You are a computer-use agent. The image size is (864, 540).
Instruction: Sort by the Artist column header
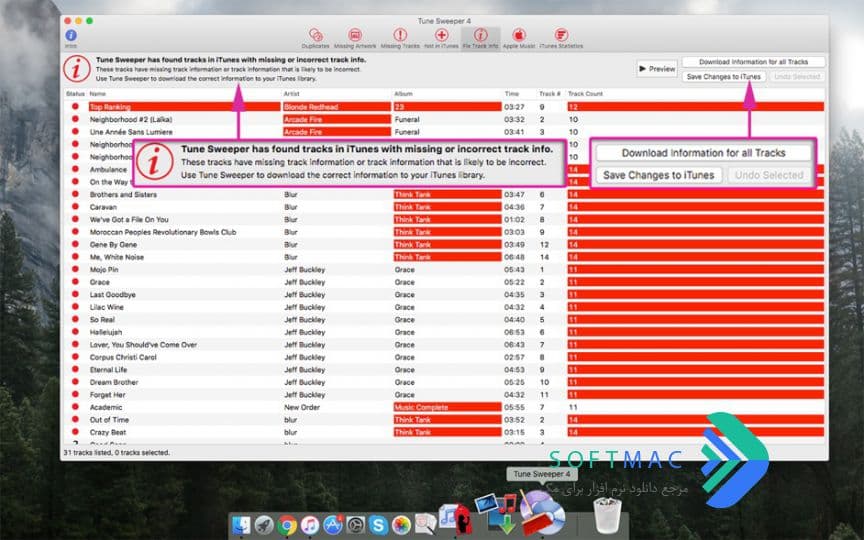[291, 94]
